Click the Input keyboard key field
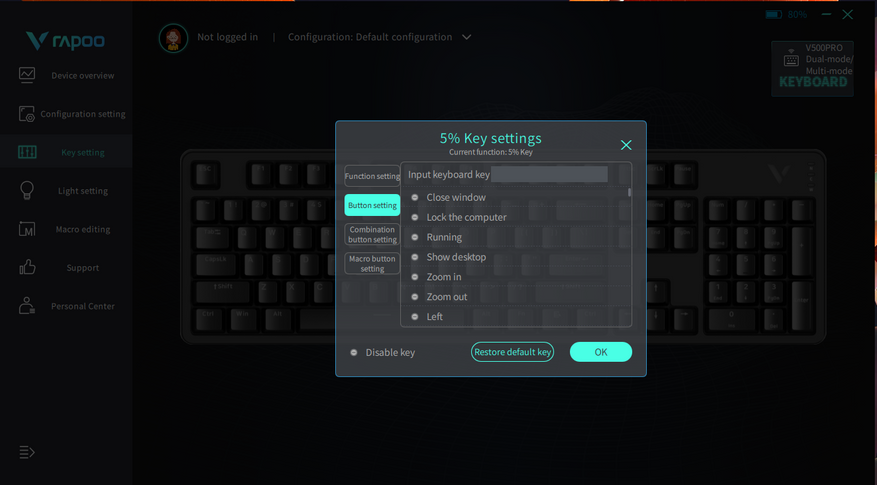Screen dimensions: 877x485 point(549,175)
